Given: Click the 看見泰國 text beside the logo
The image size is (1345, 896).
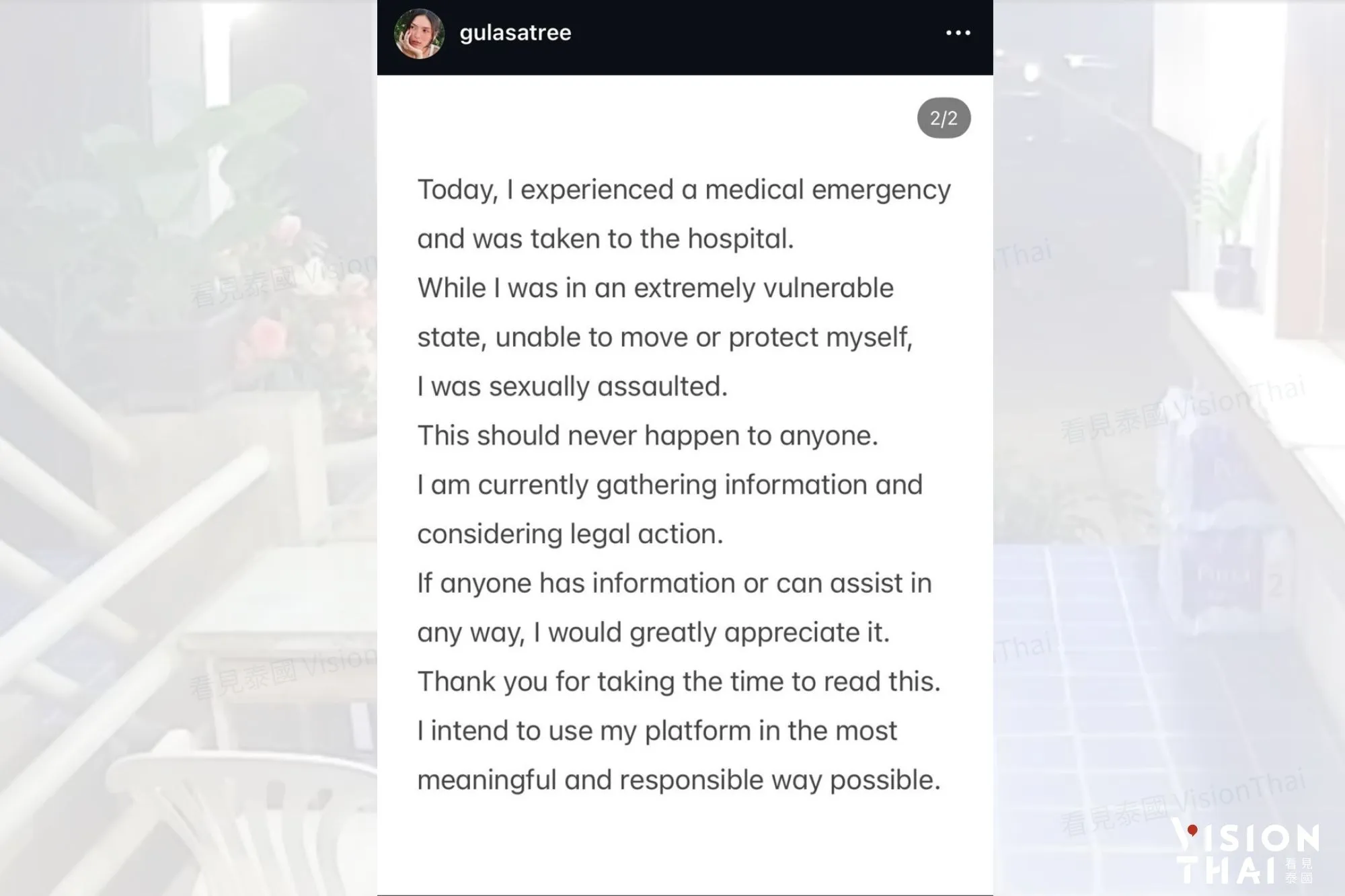Looking at the screenshot, I should point(1299,870).
